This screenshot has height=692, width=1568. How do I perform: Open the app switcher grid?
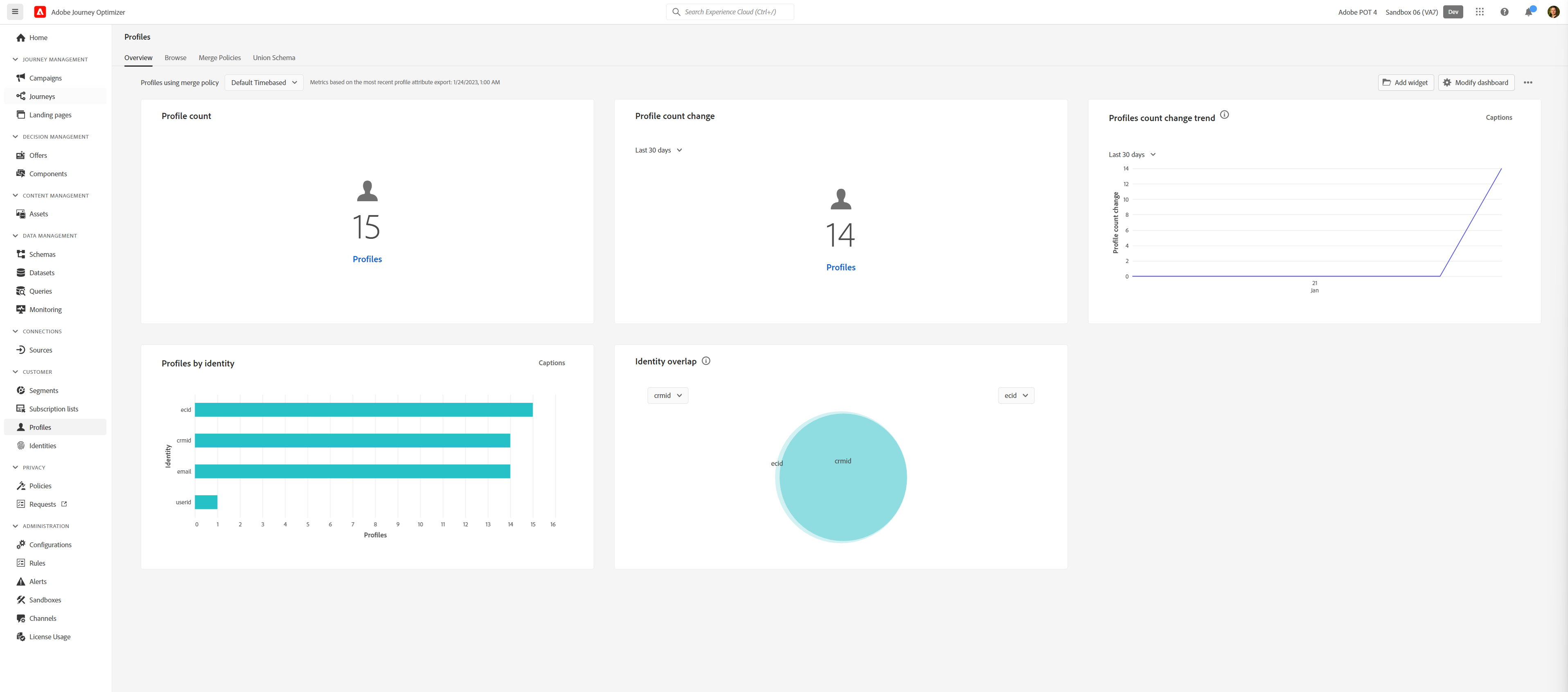point(1480,12)
